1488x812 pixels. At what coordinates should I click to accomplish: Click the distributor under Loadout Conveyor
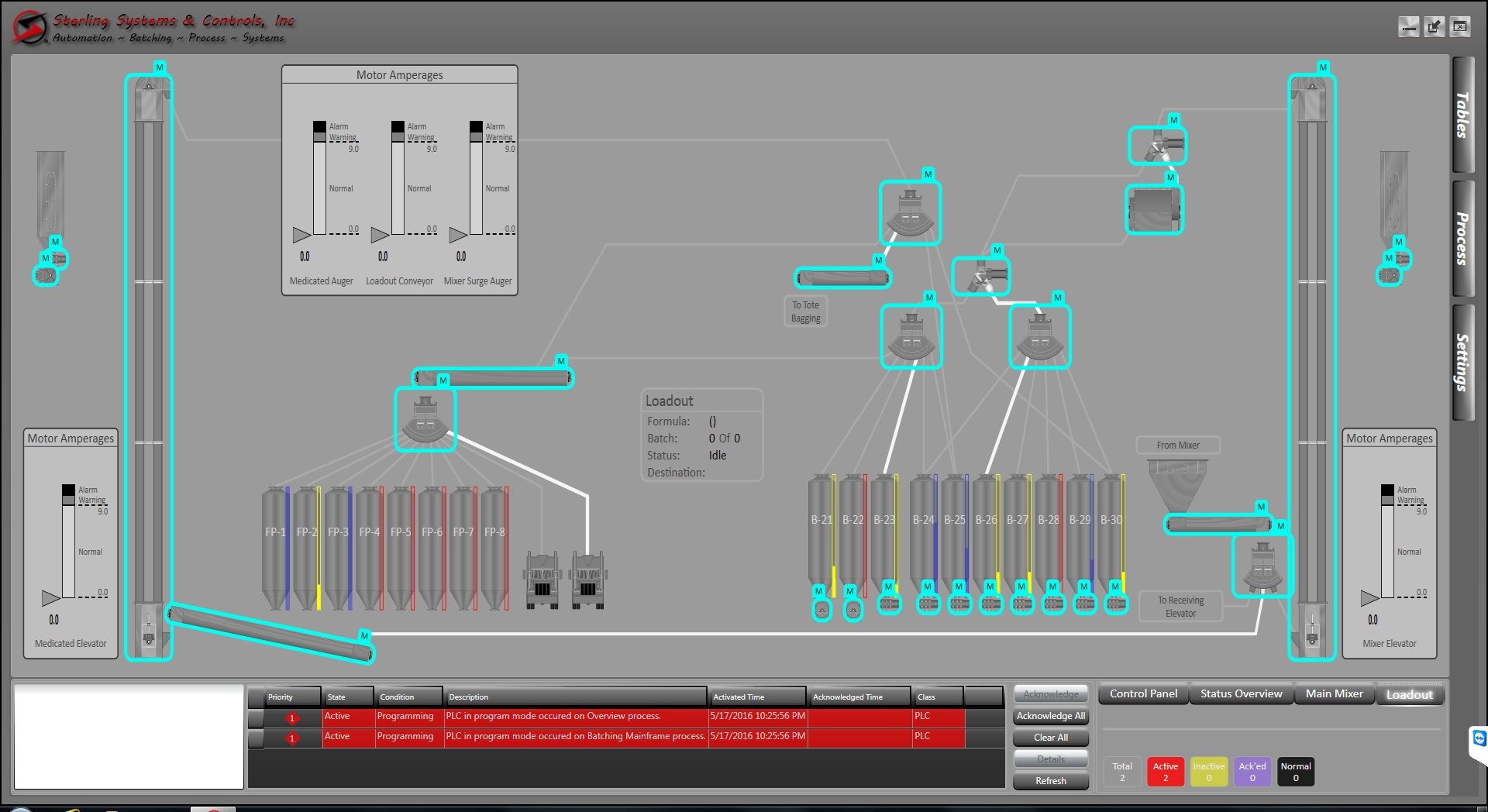tap(425, 419)
